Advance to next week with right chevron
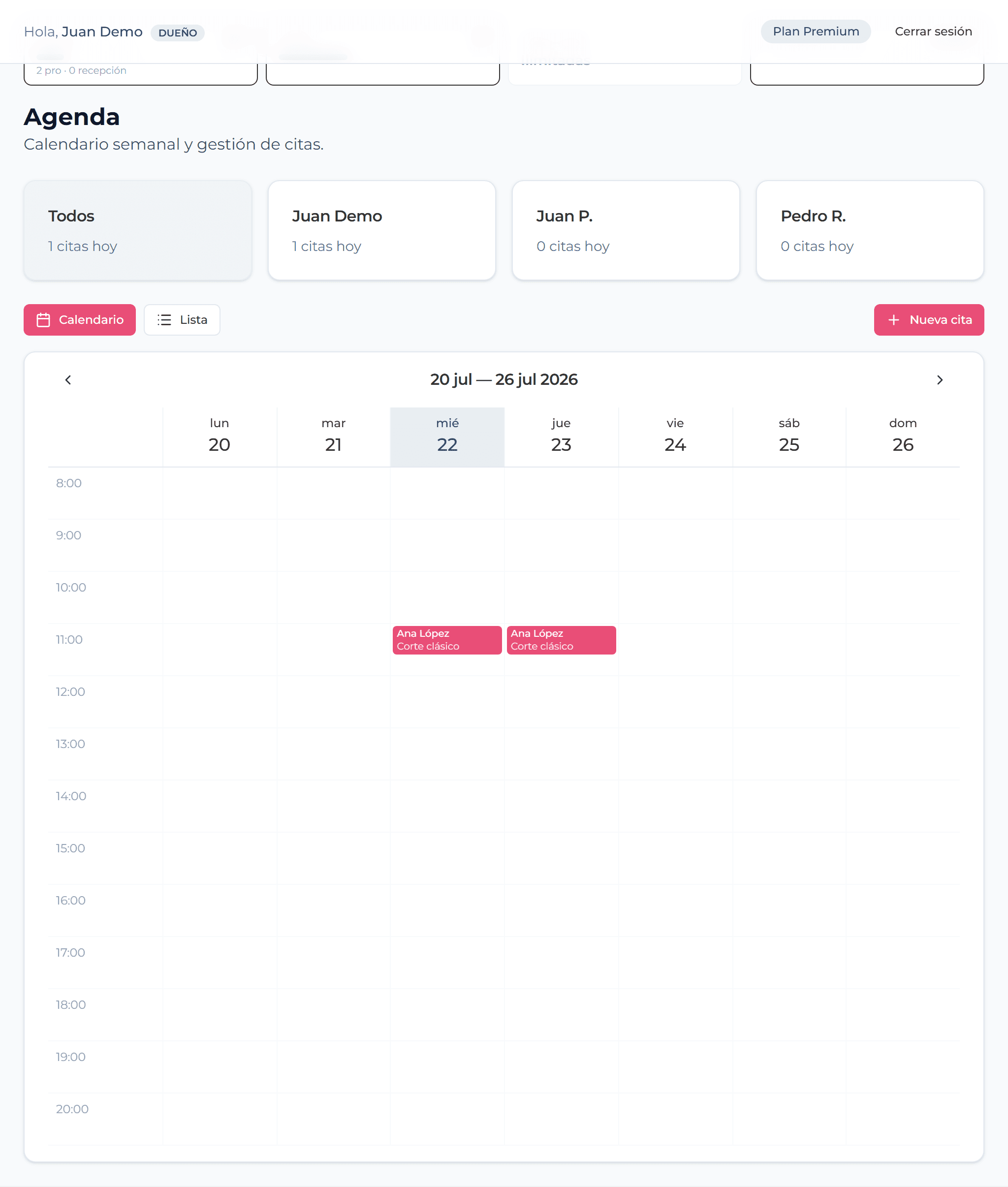The width and height of the screenshot is (1008, 1187). [x=940, y=380]
